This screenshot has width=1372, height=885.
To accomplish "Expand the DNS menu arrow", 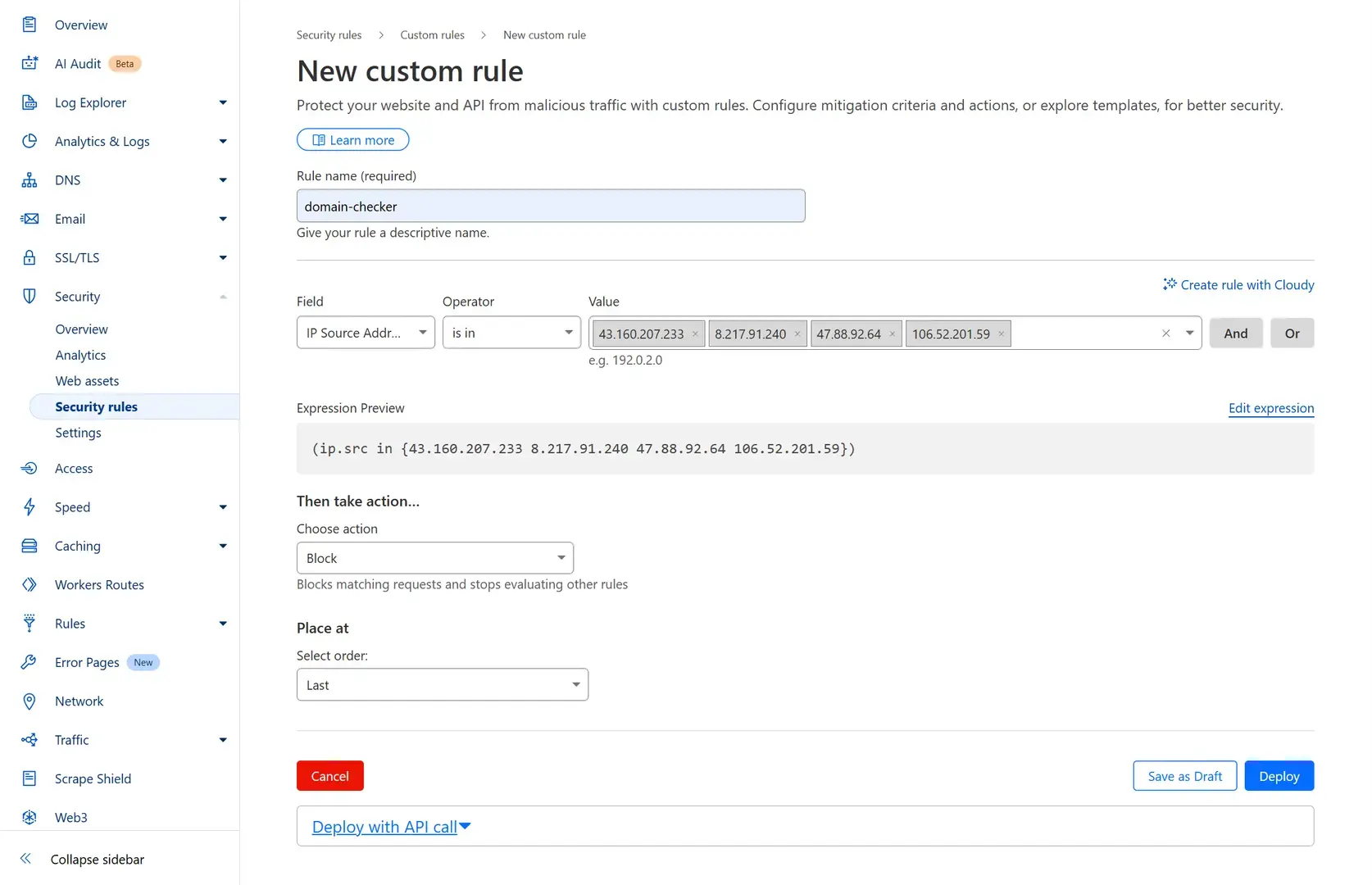I will click(x=223, y=180).
